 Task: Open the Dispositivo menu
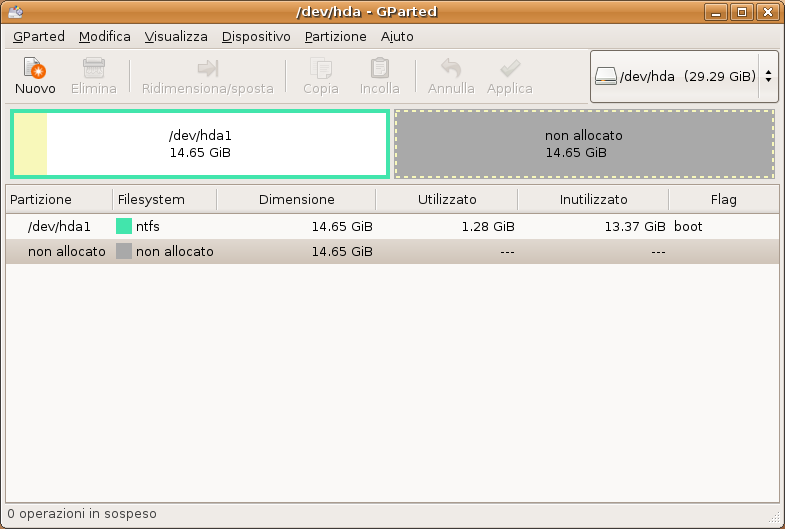coord(256,36)
